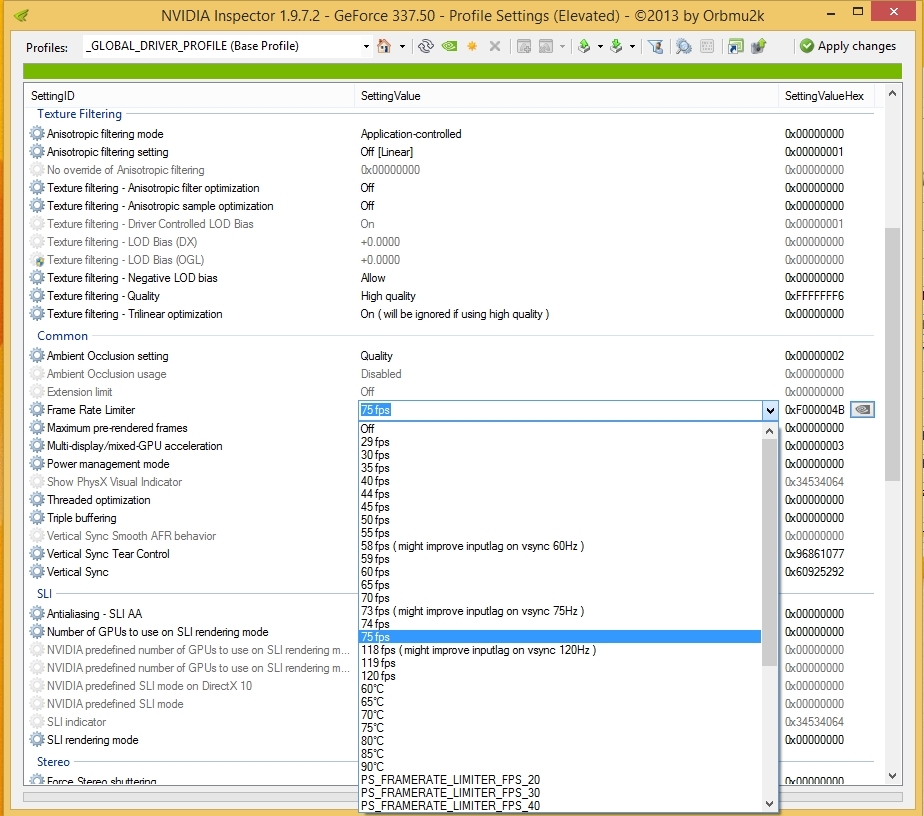Click the Stereo group header
Image resolution: width=924 pixels, height=816 pixels.
(53, 762)
